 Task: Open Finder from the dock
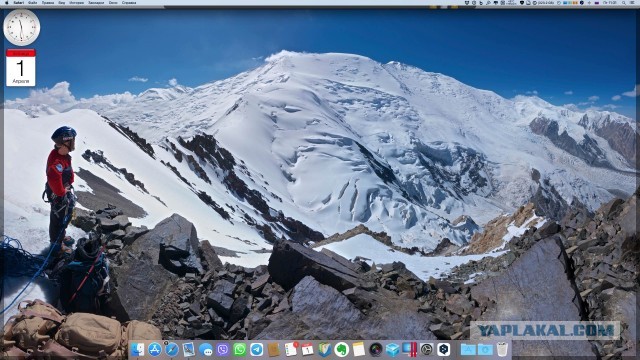coord(138,349)
